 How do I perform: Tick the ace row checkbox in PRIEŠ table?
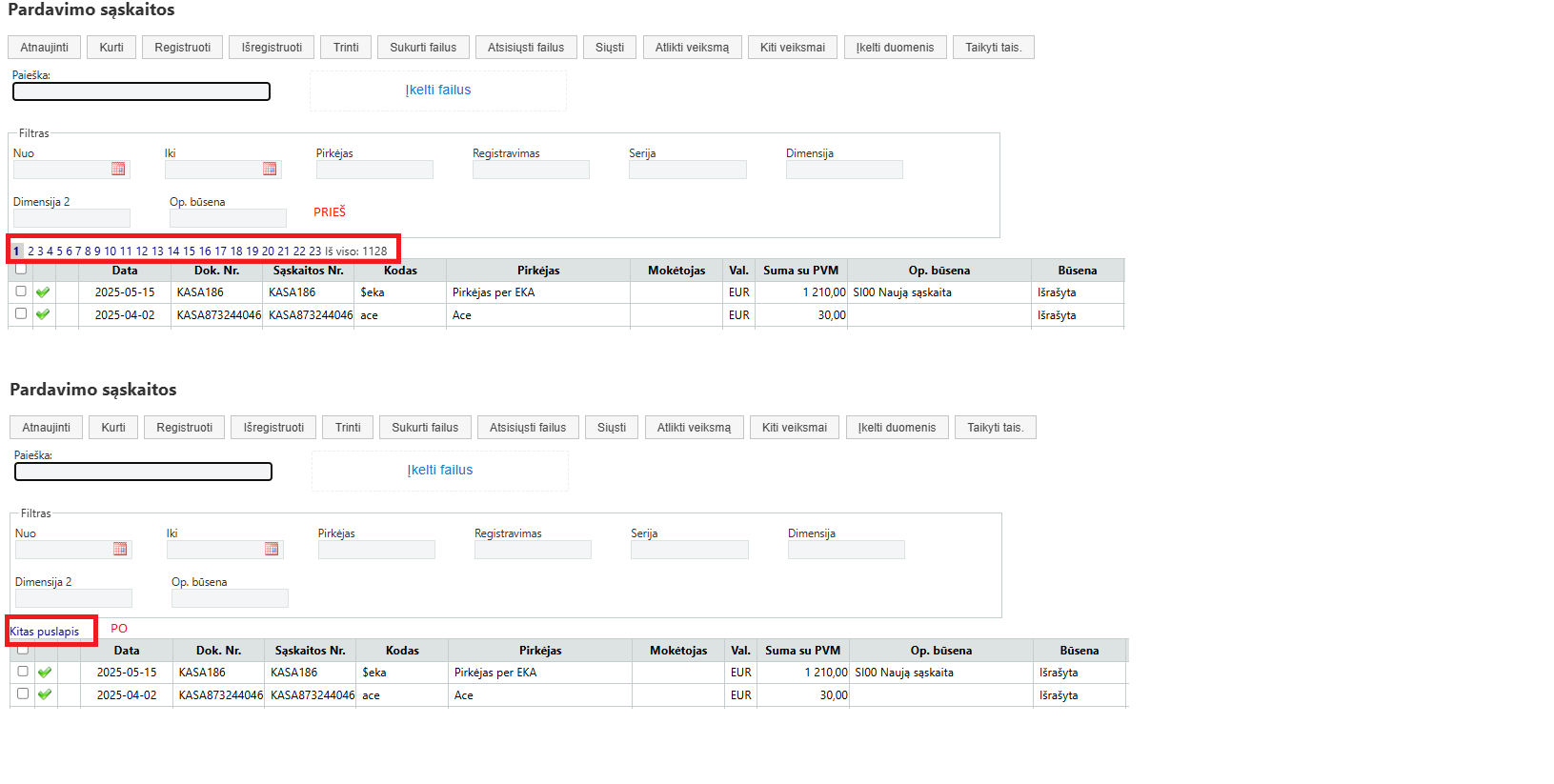(x=21, y=313)
